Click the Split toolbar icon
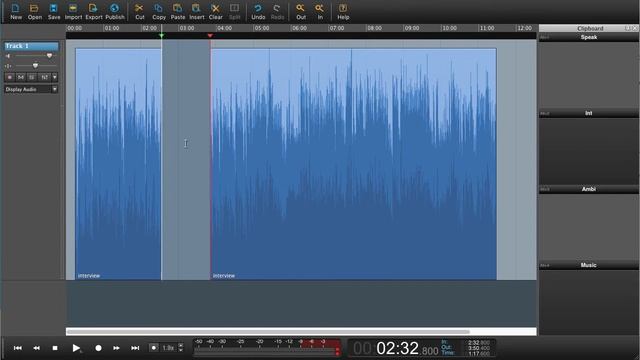Screen dimensions: 640x360 [x=234, y=11]
